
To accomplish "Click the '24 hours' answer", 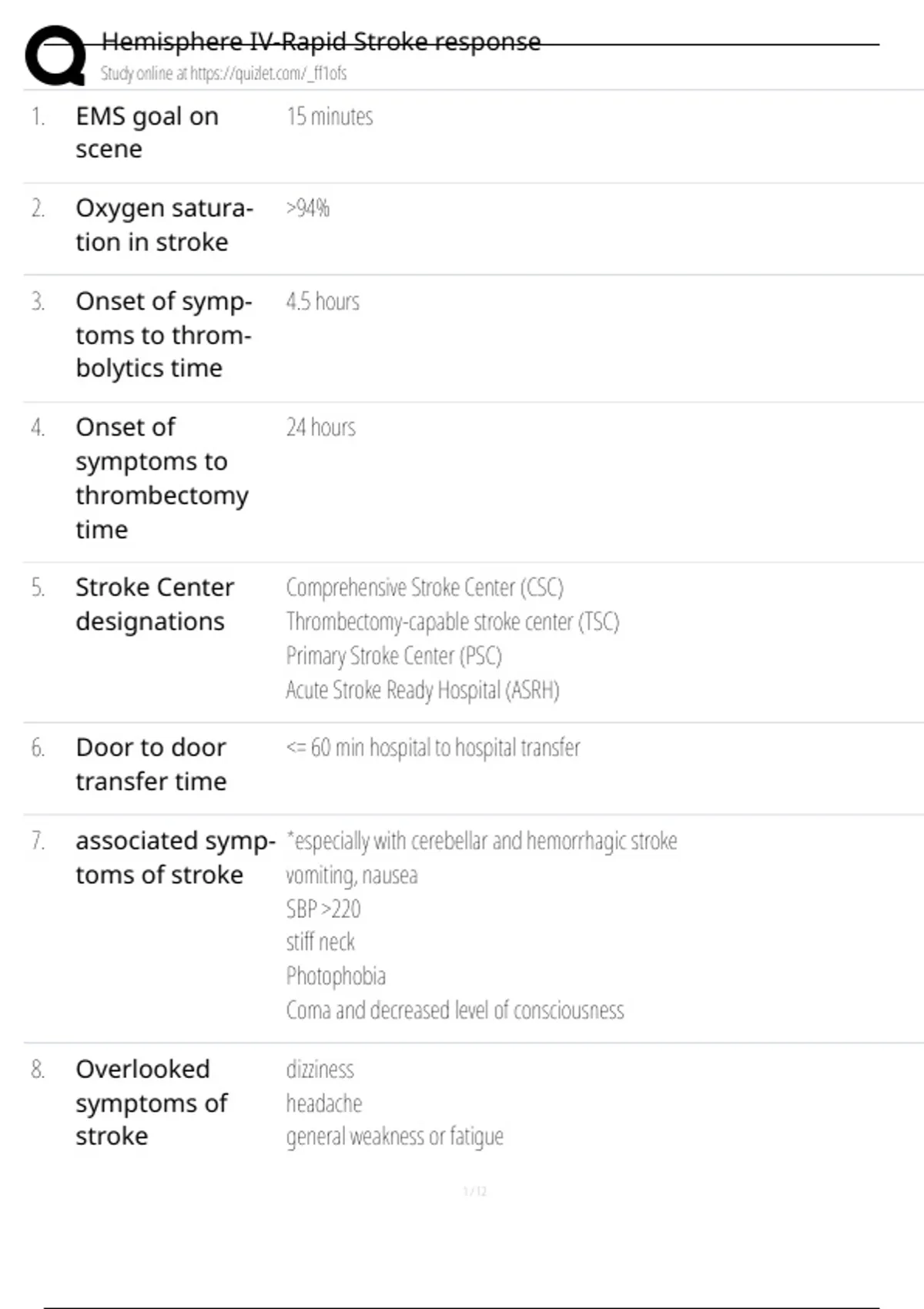I will coord(321,427).
